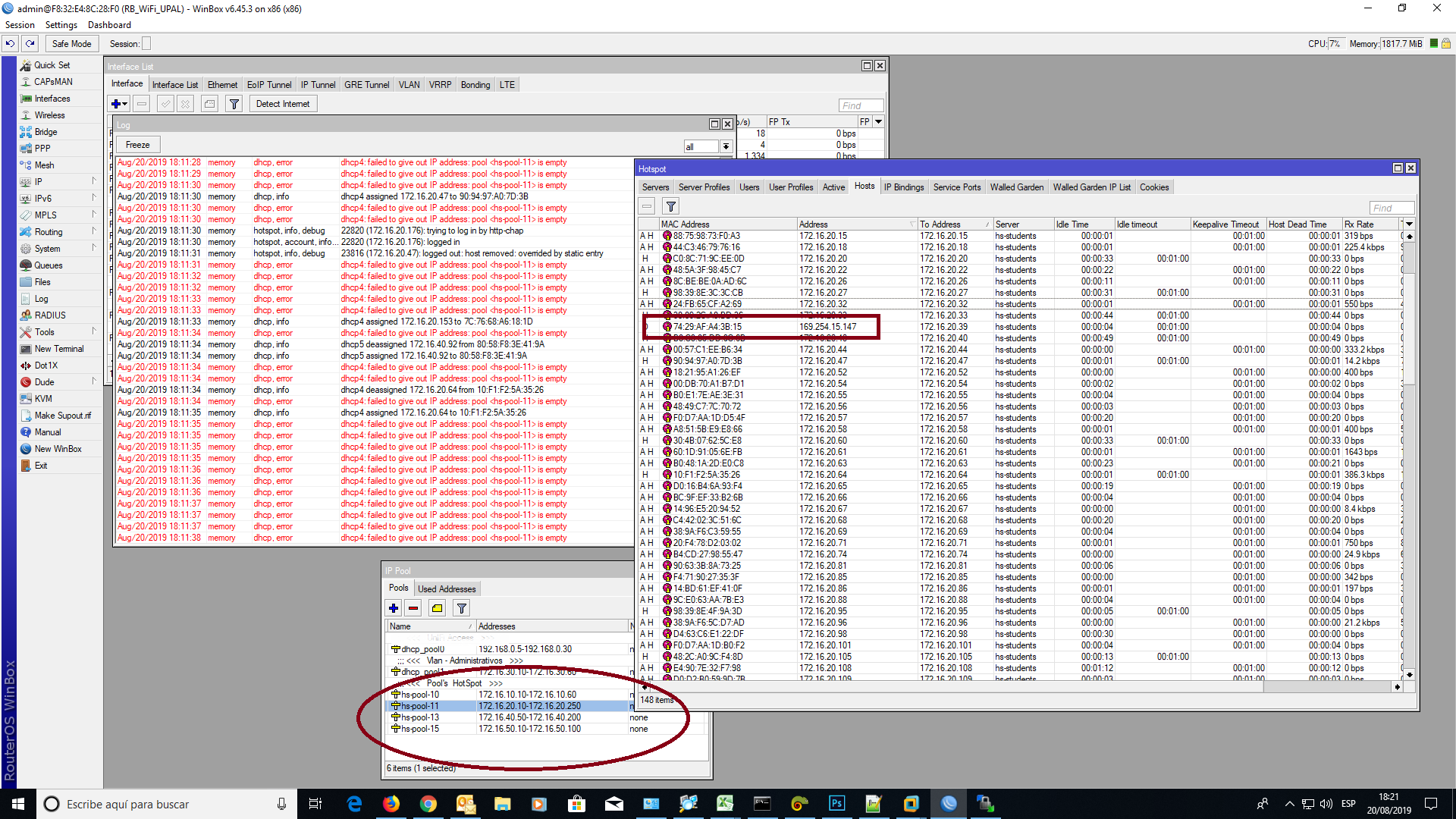Viewport: 1456px width, 819px height.
Task: Click the yellow comment button in IP Pool
Action: [x=438, y=607]
